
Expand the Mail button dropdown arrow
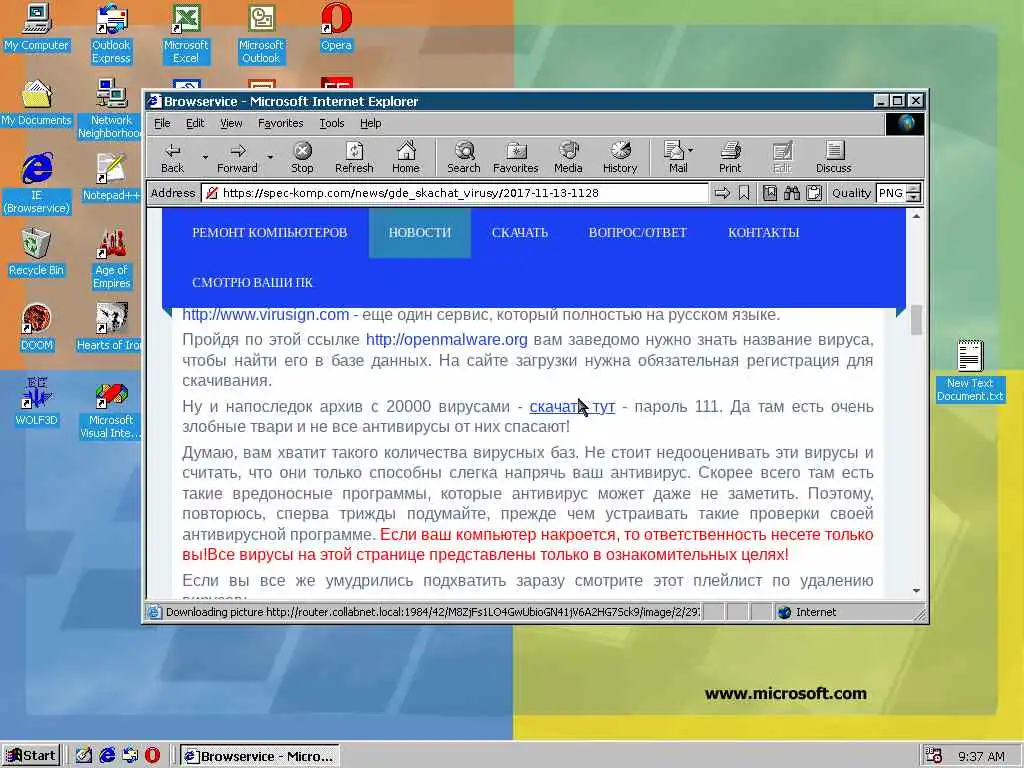[691, 150]
